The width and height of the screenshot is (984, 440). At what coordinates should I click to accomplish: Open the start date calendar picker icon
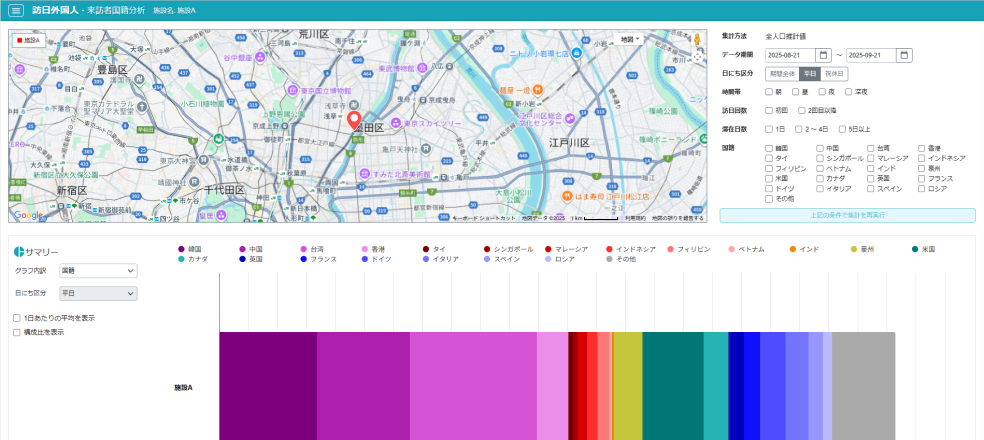coord(823,55)
